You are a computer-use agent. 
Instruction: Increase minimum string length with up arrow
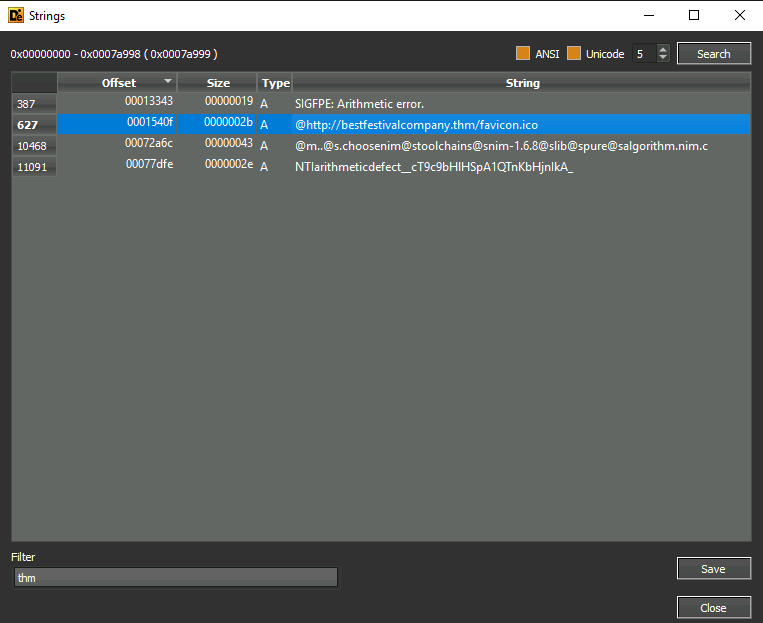pos(662,49)
